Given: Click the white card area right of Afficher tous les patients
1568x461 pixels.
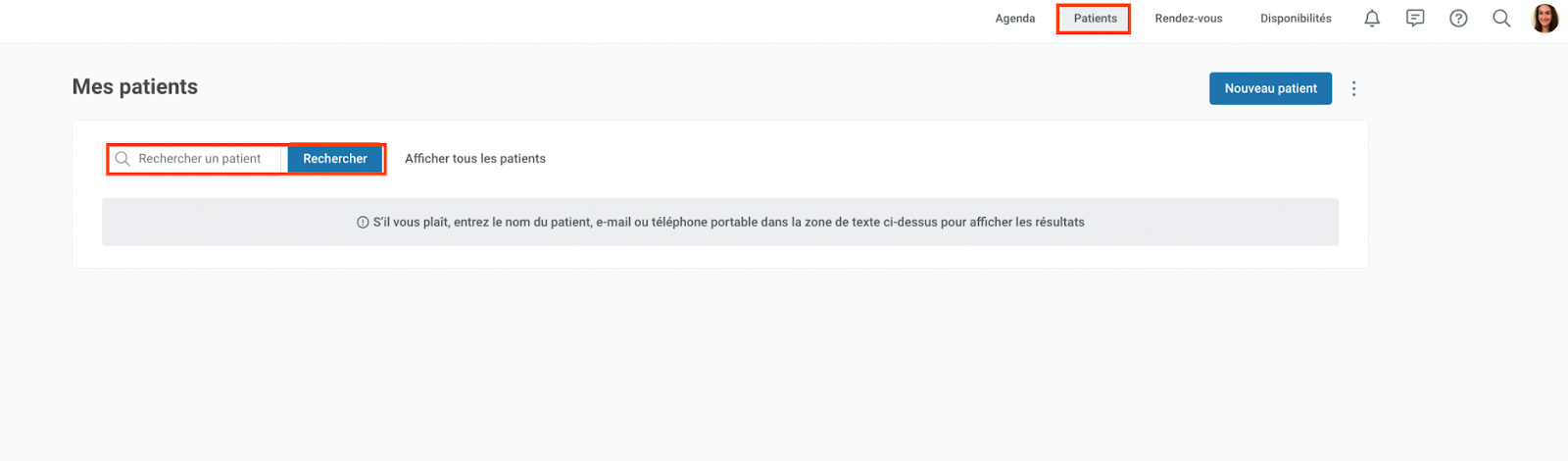Looking at the screenshot, I should coord(941,159).
